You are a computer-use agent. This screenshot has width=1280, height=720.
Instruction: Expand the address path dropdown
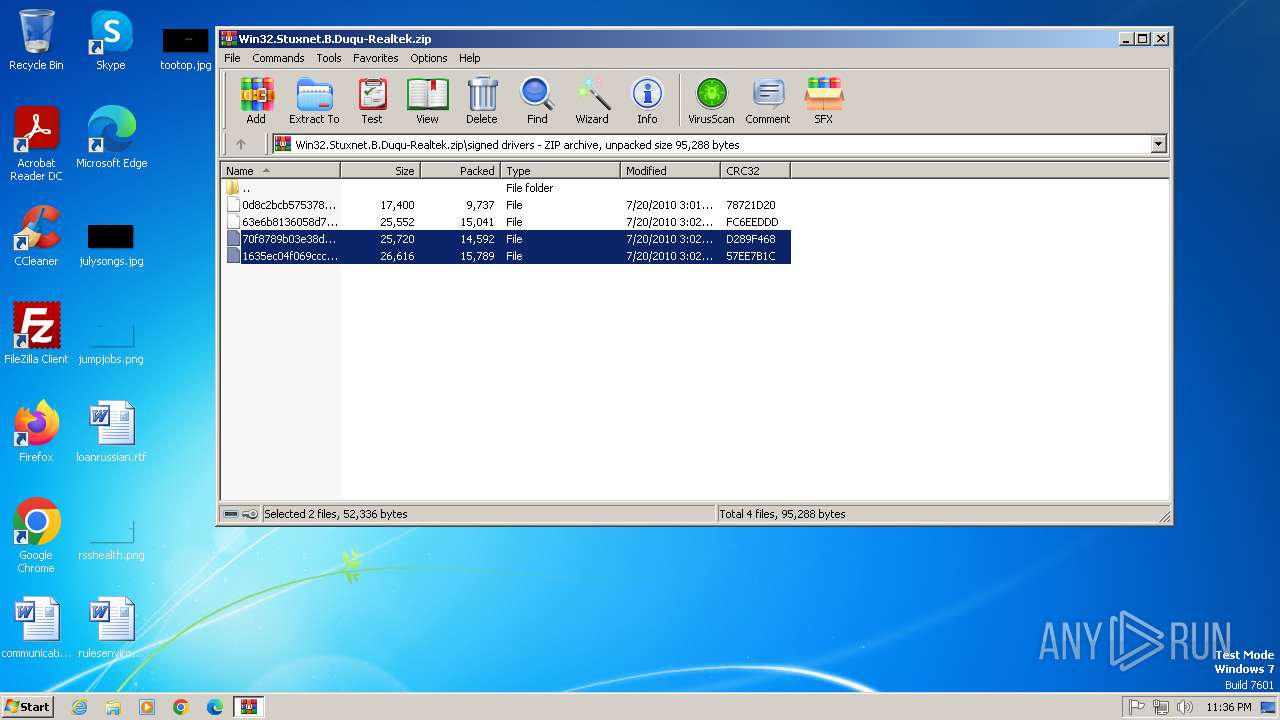1158,144
